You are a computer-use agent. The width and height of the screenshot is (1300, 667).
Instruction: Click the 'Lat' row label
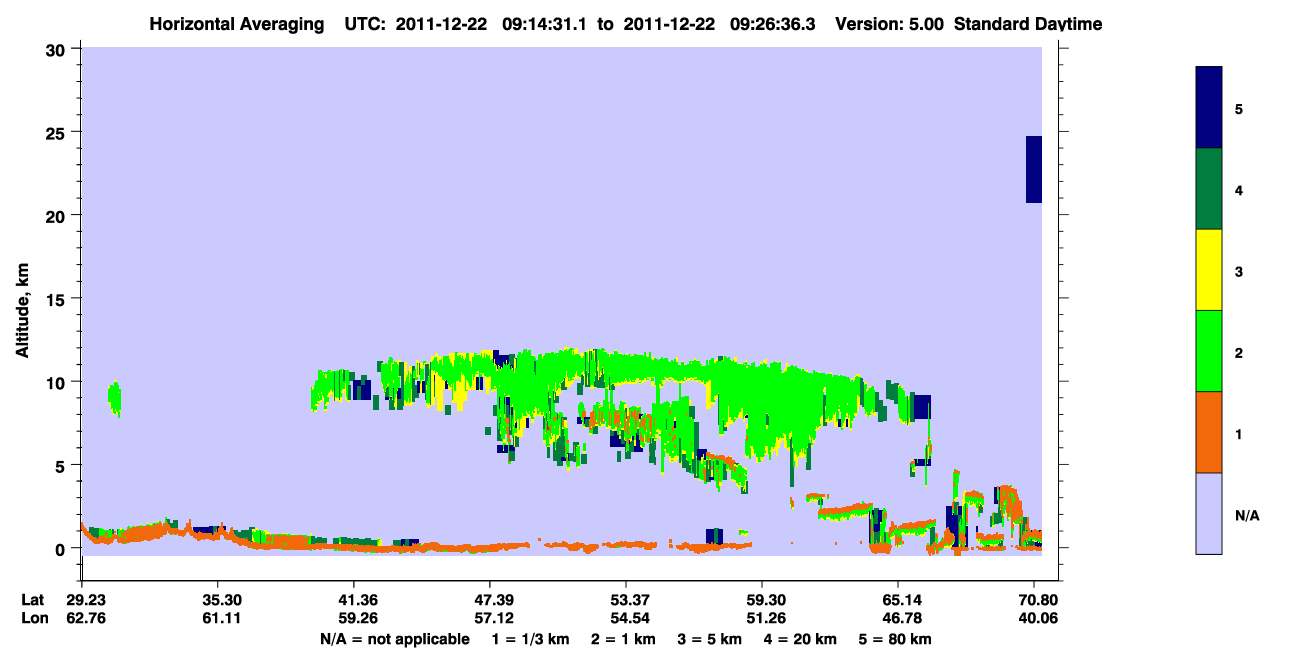point(32,600)
